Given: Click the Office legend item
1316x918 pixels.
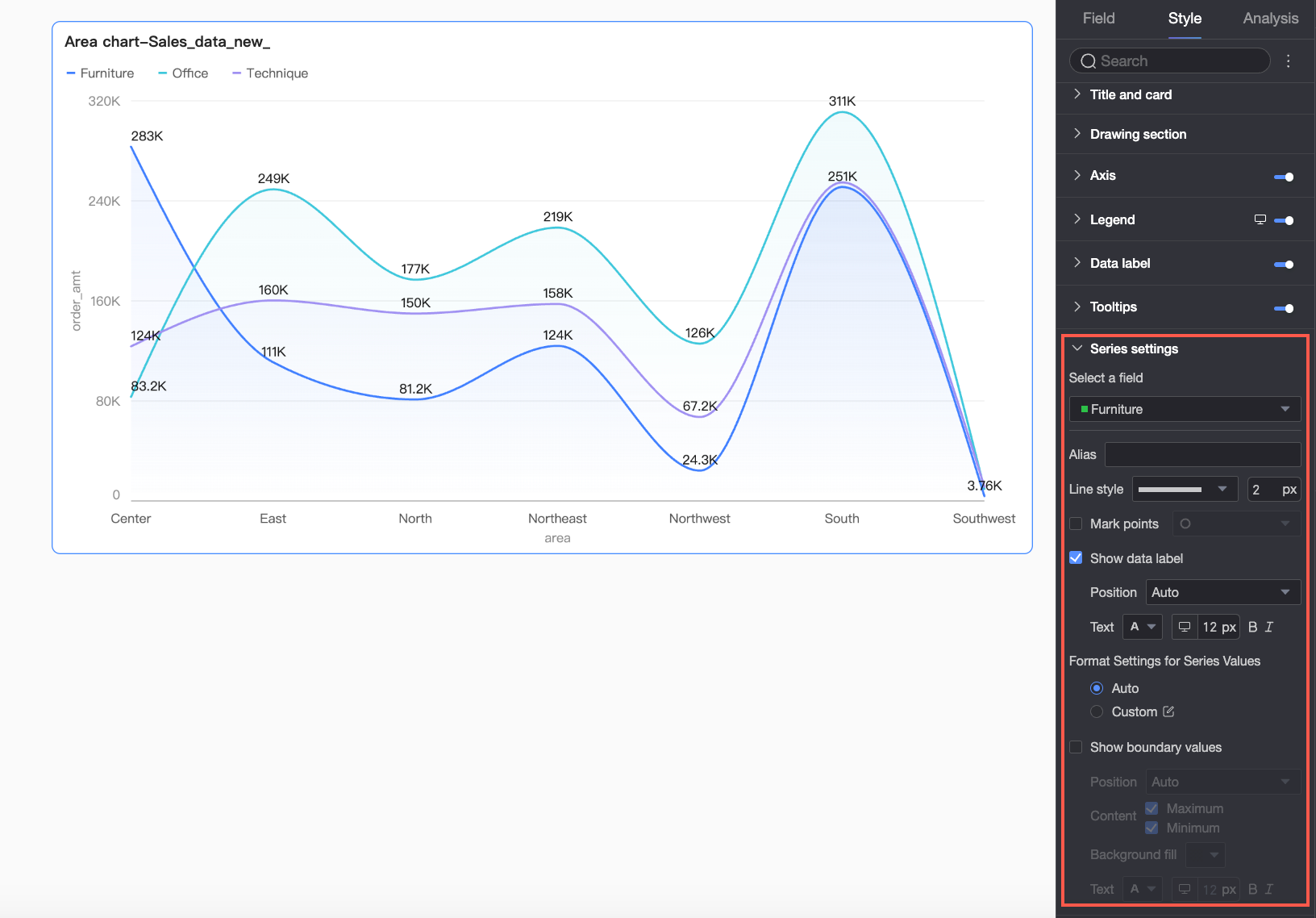Looking at the screenshot, I should 183,73.
